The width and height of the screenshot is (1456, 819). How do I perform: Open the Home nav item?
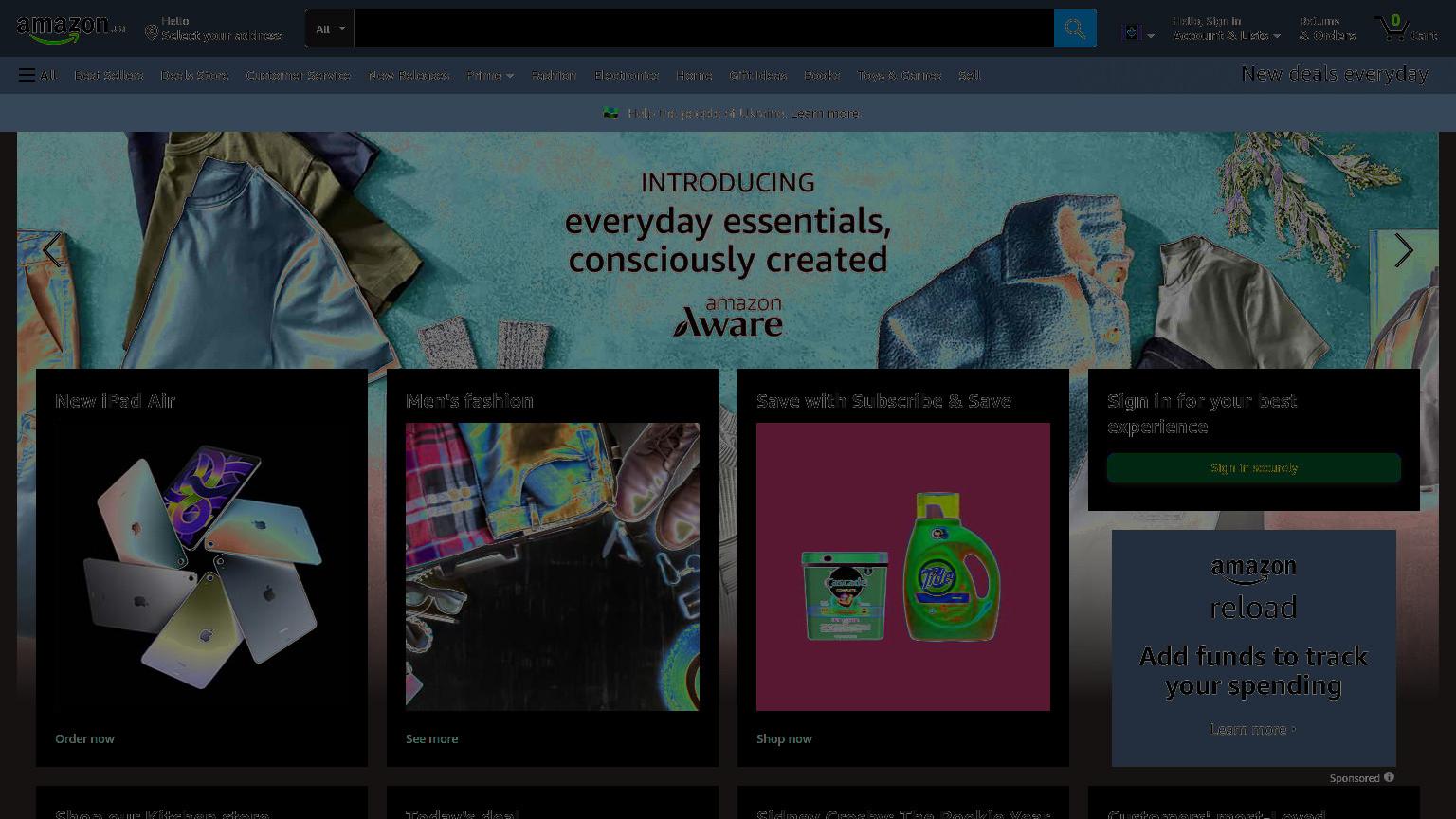pyautogui.click(x=694, y=75)
